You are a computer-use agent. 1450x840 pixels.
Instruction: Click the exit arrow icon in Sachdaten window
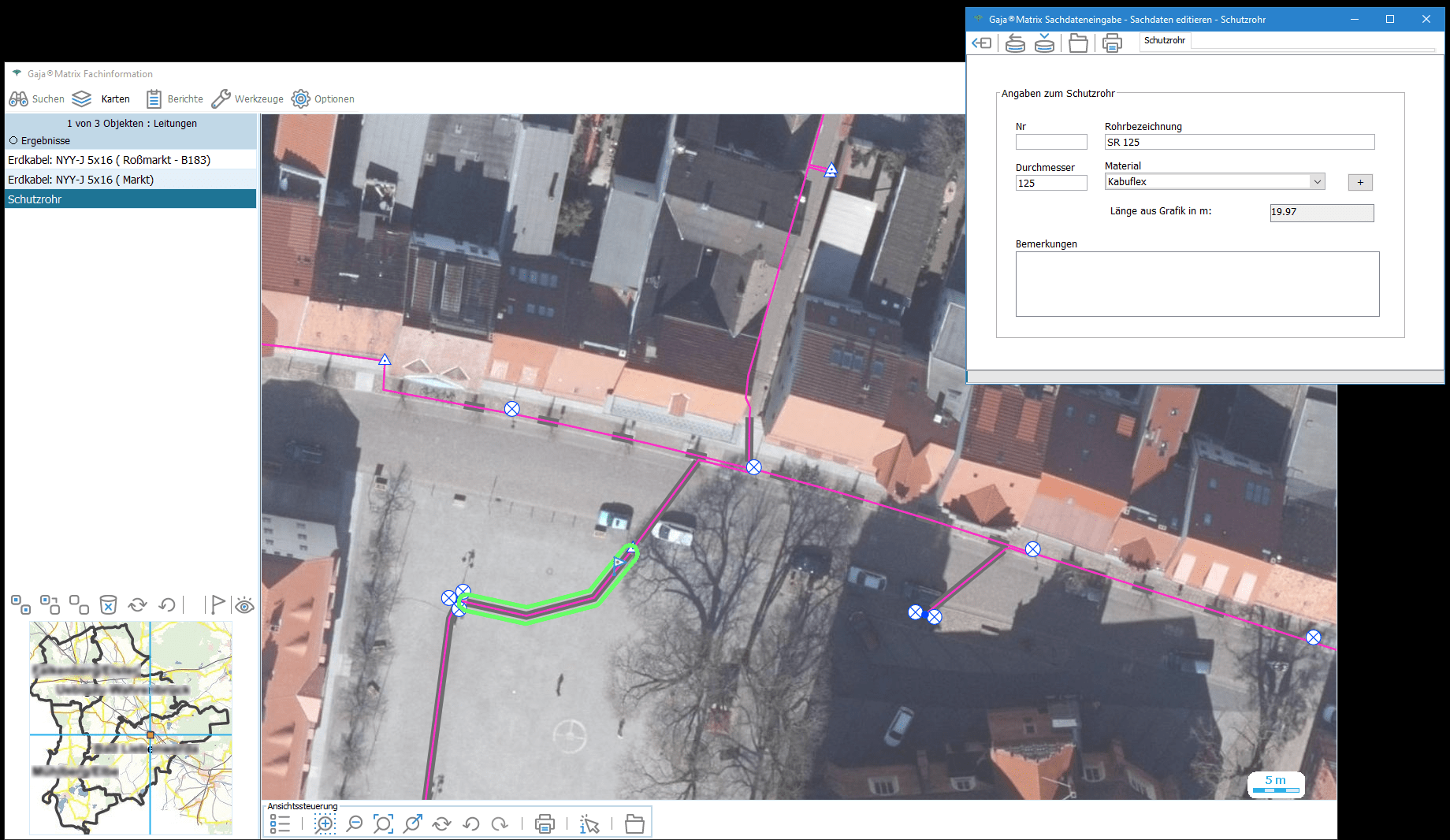coord(982,43)
